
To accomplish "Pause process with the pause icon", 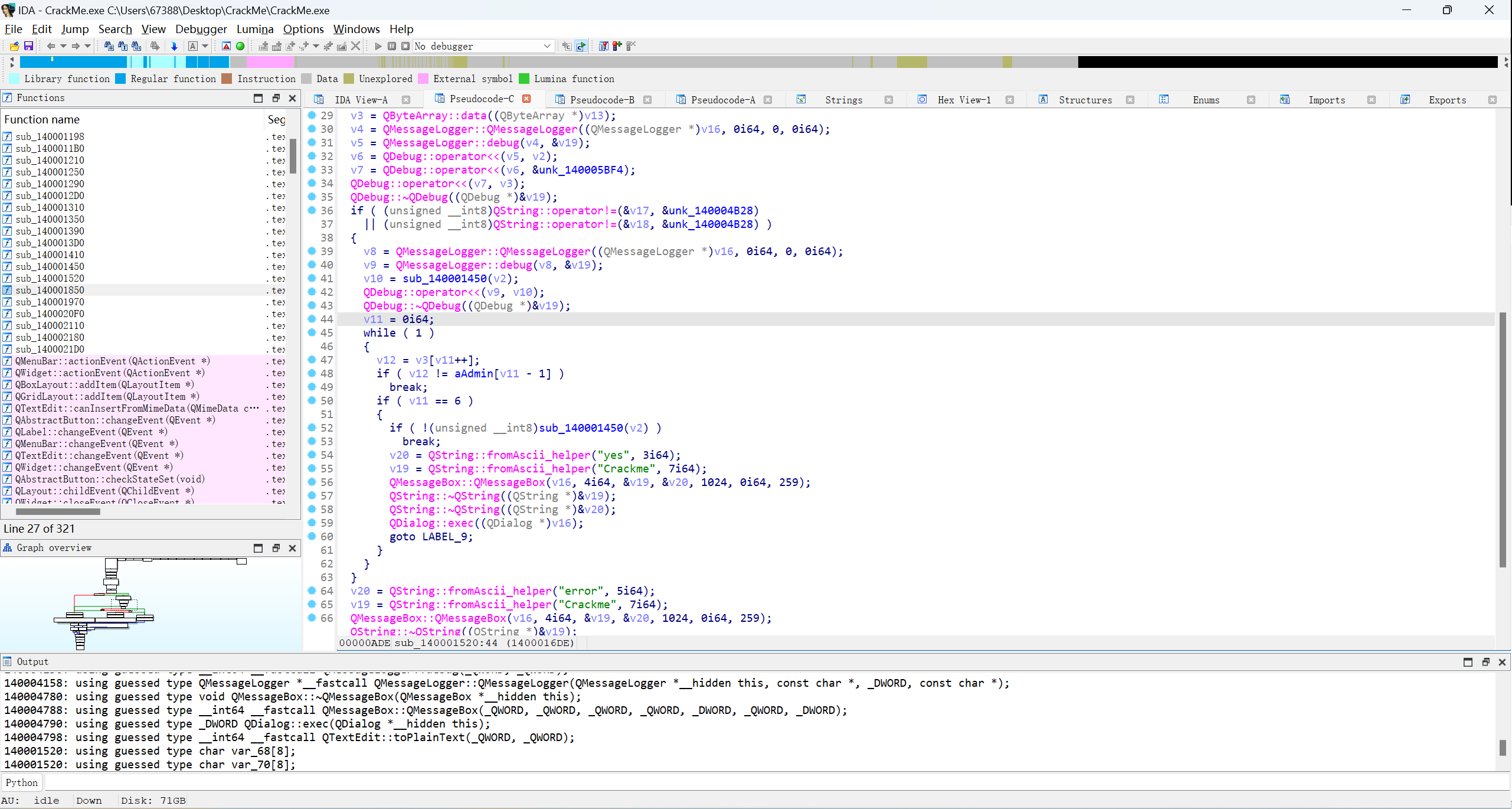I will [x=392, y=46].
